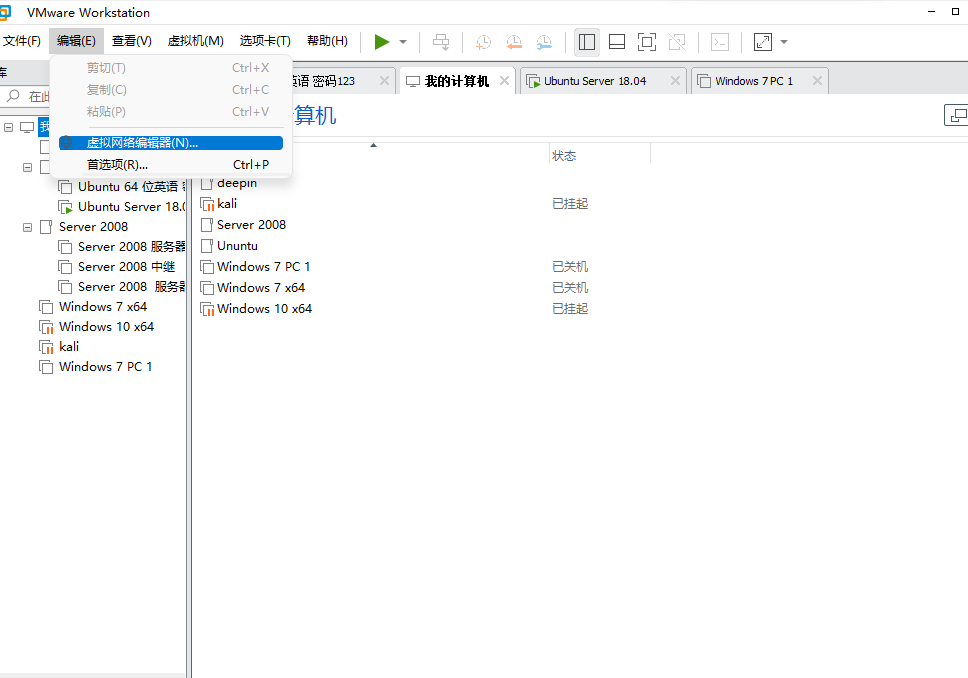This screenshot has height=678, width=968.
Task: Select Server 2008 row in main list
Action: pyautogui.click(x=244, y=225)
